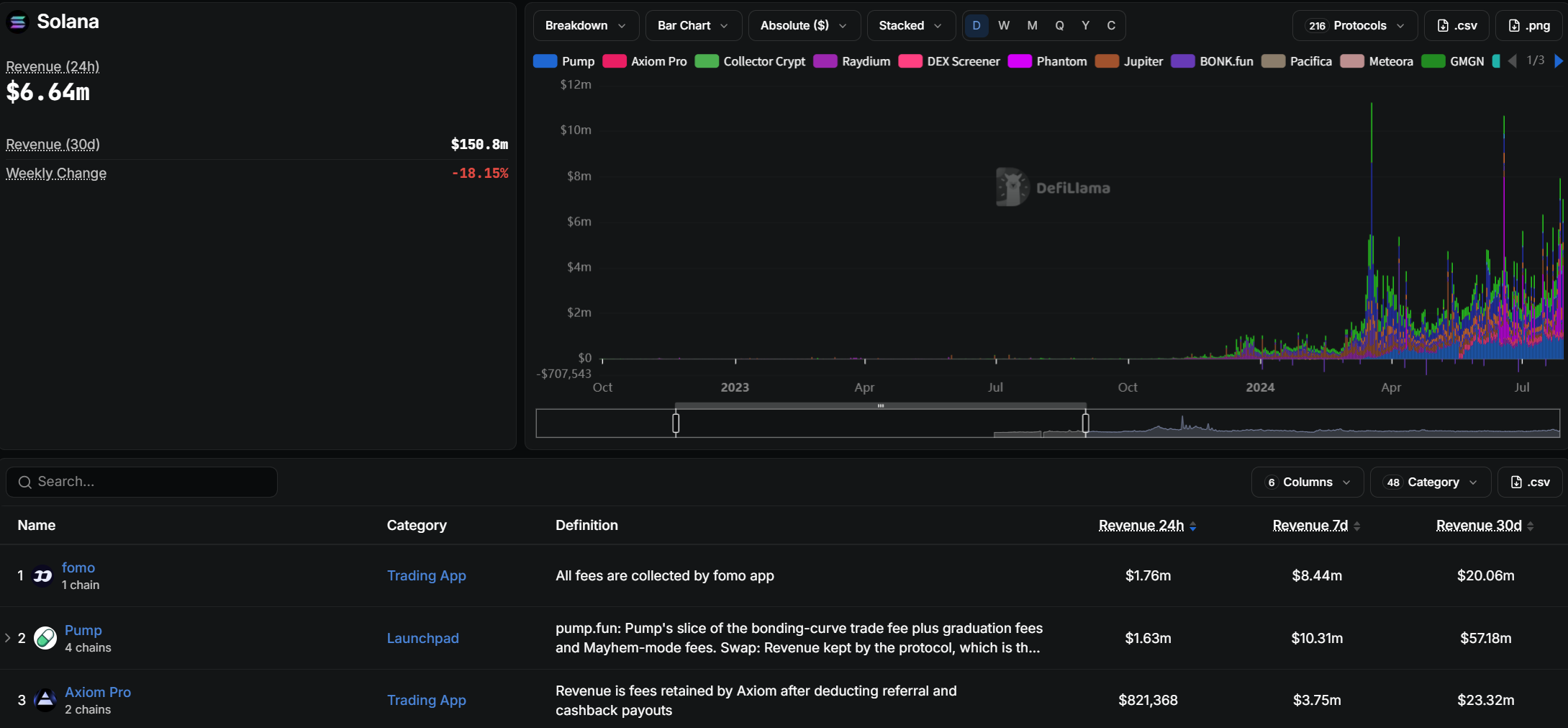Toggle Jupiter series in legend
This screenshot has width=1568, height=728.
click(x=1129, y=61)
